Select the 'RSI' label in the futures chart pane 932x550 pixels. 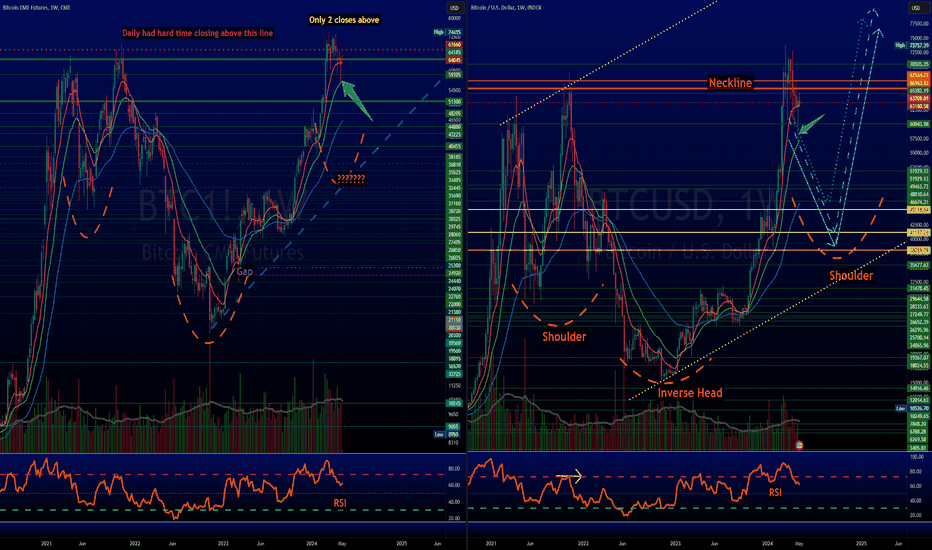pyautogui.click(x=339, y=503)
